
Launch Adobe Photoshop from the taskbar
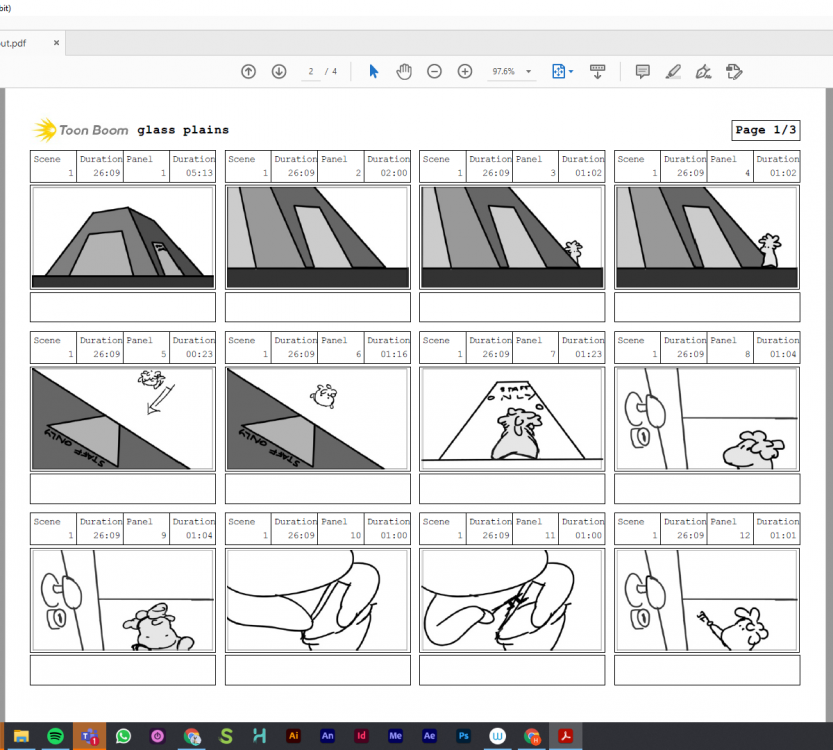coord(463,736)
